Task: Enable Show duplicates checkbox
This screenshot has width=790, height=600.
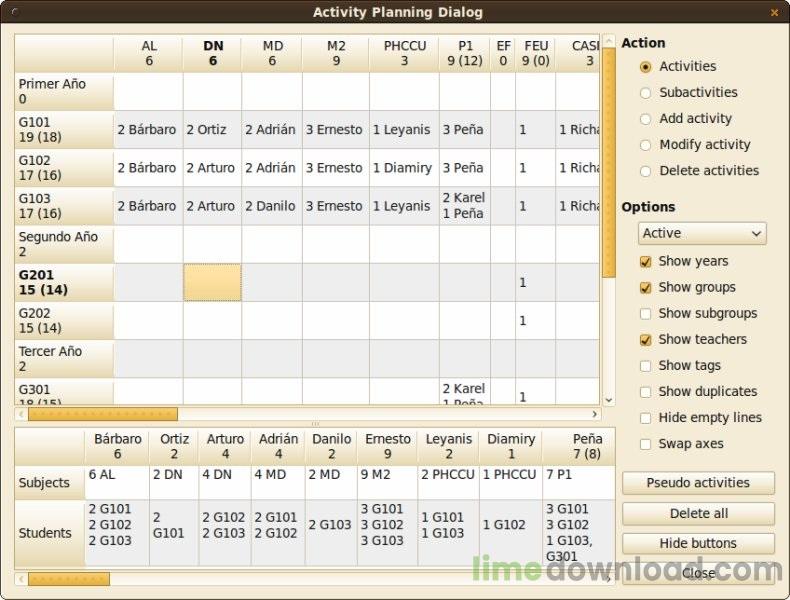Action: [645, 392]
